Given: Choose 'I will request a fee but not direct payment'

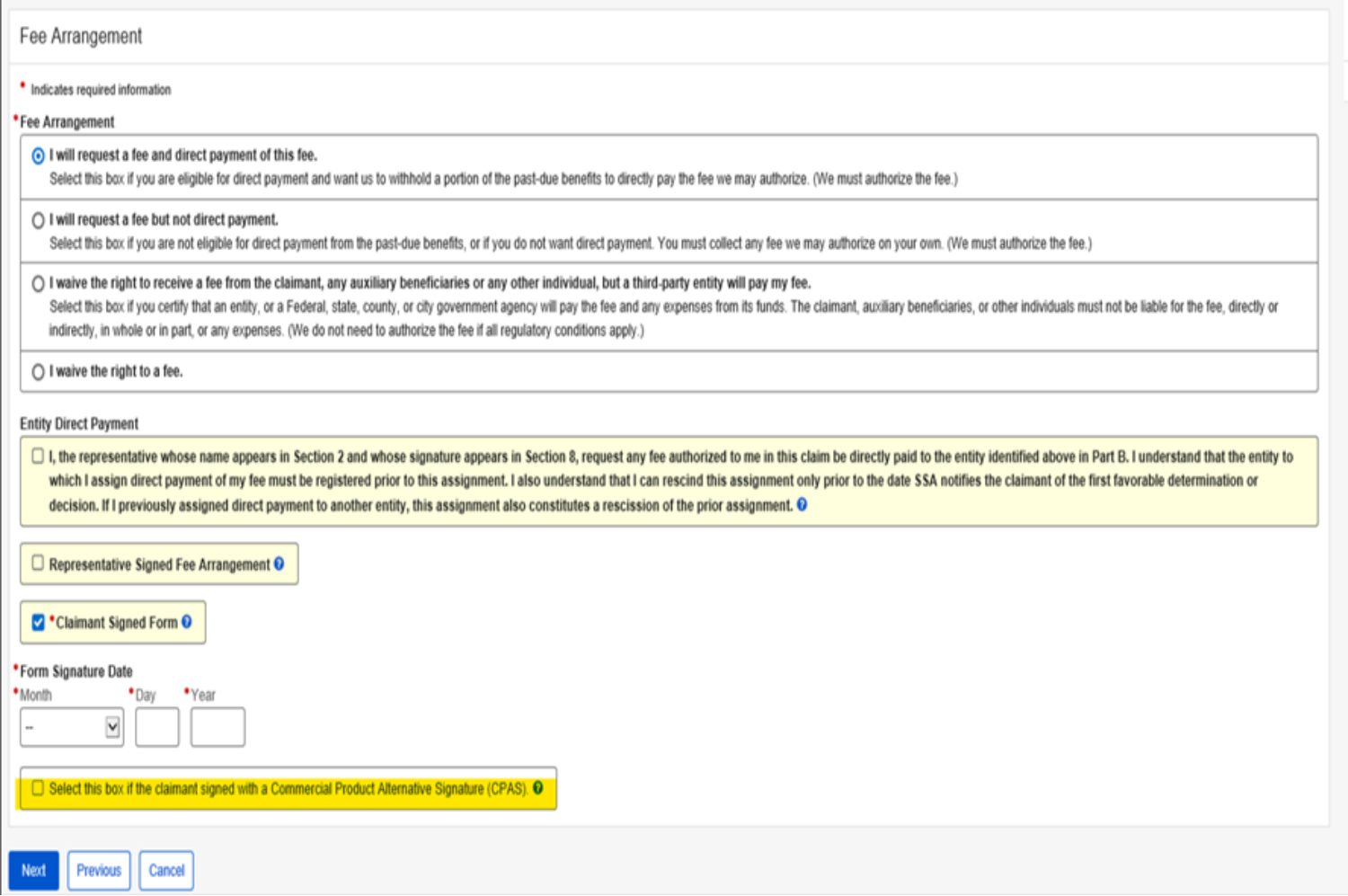Looking at the screenshot, I should [x=38, y=220].
